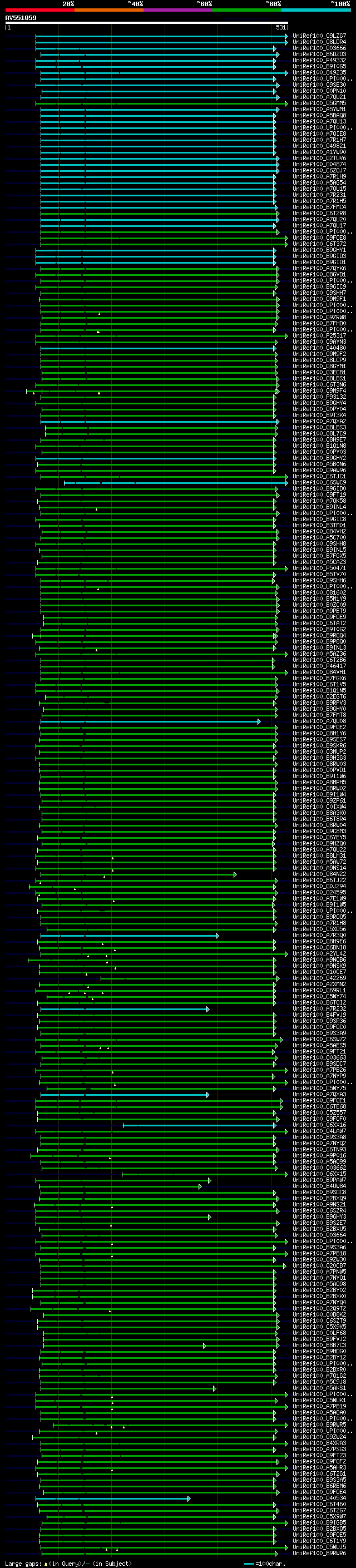This screenshot has height=1568, width=356.
Task: Select hit label UniRef100_B9T3K4
Action: coord(319,415)
